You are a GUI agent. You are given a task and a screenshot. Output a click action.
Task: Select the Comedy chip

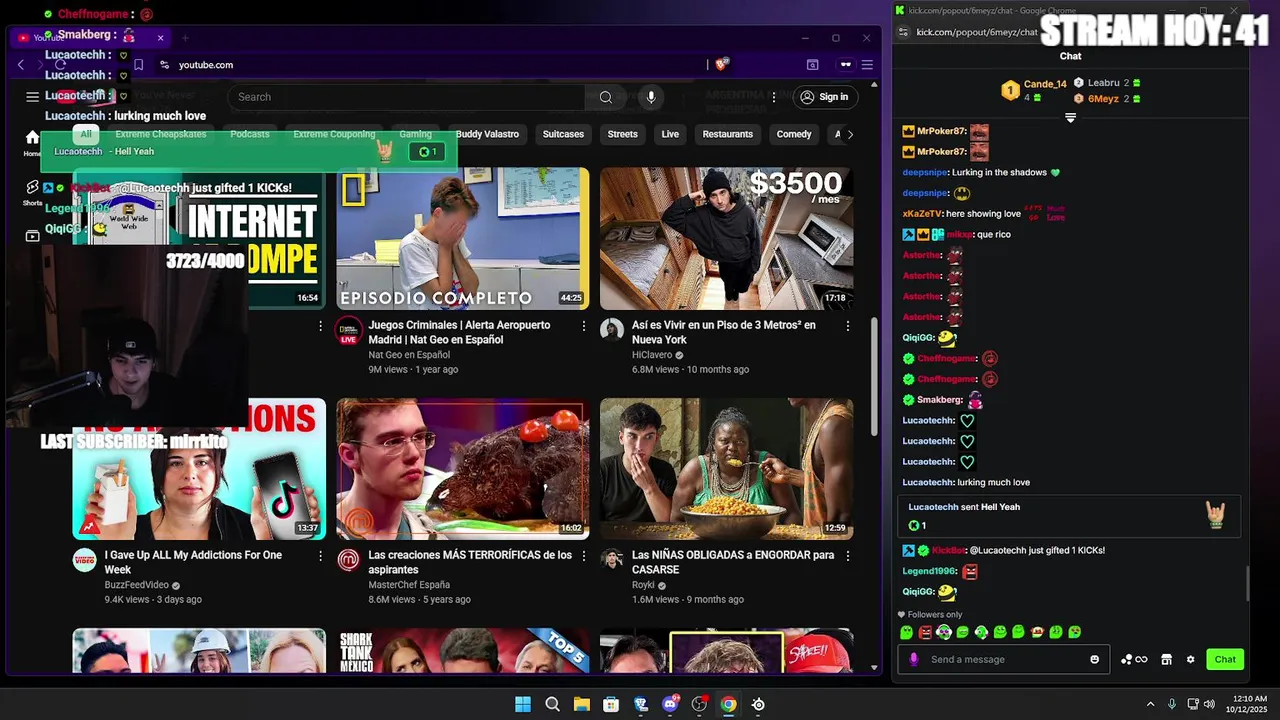click(794, 134)
